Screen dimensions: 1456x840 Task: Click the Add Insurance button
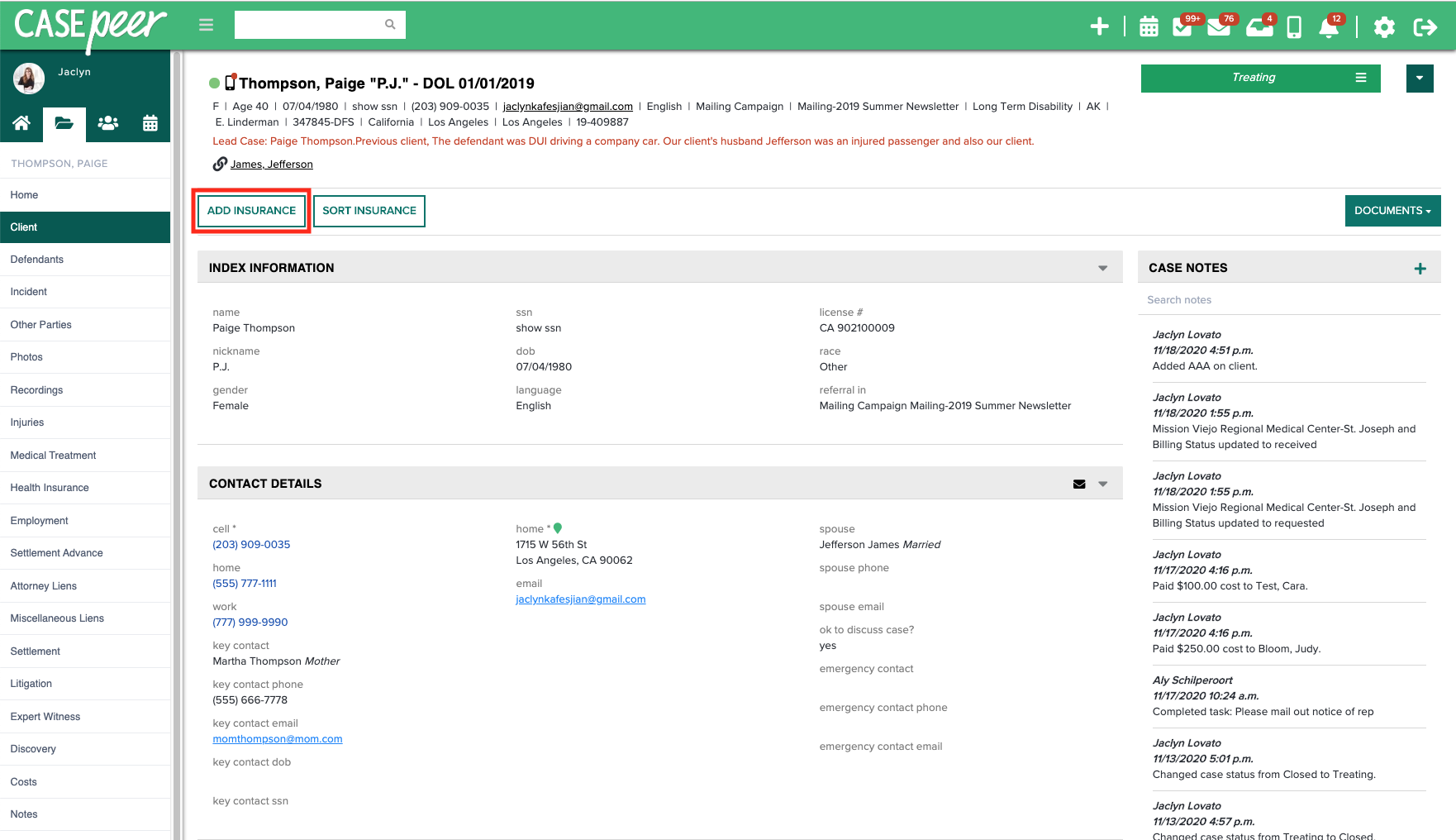click(250, 211)
